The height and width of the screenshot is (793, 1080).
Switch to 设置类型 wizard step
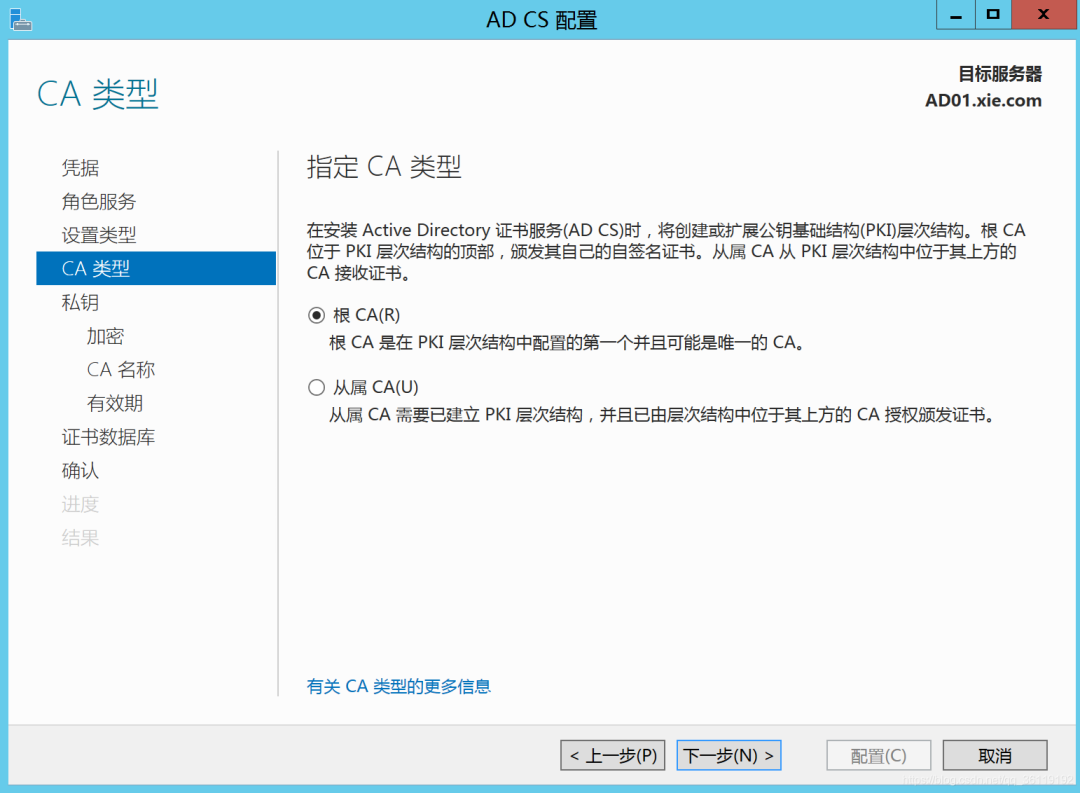tap(98, 236)
